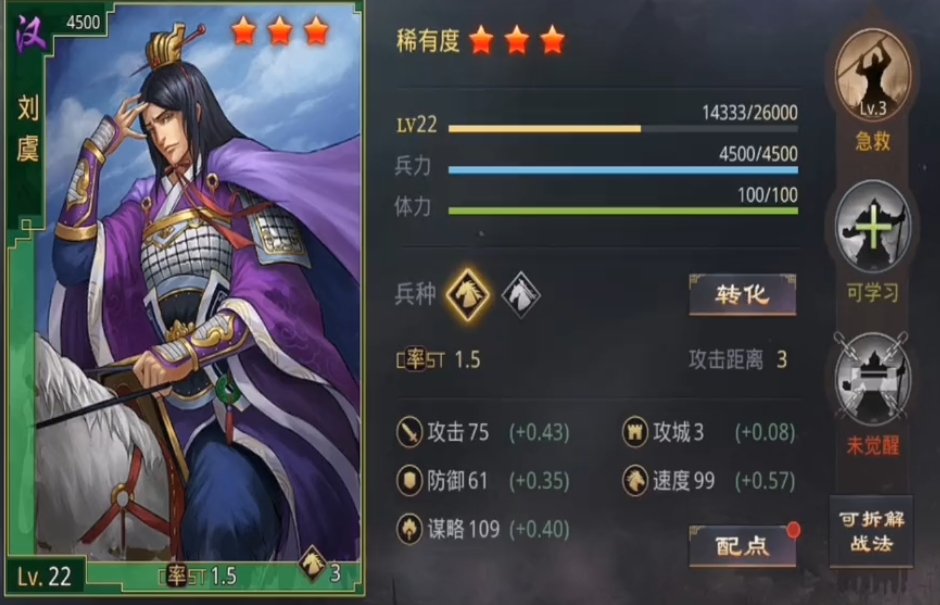Click the LV22 experience progress bar
The width and height of the screenshot is (940, 605).
[623, 129]
